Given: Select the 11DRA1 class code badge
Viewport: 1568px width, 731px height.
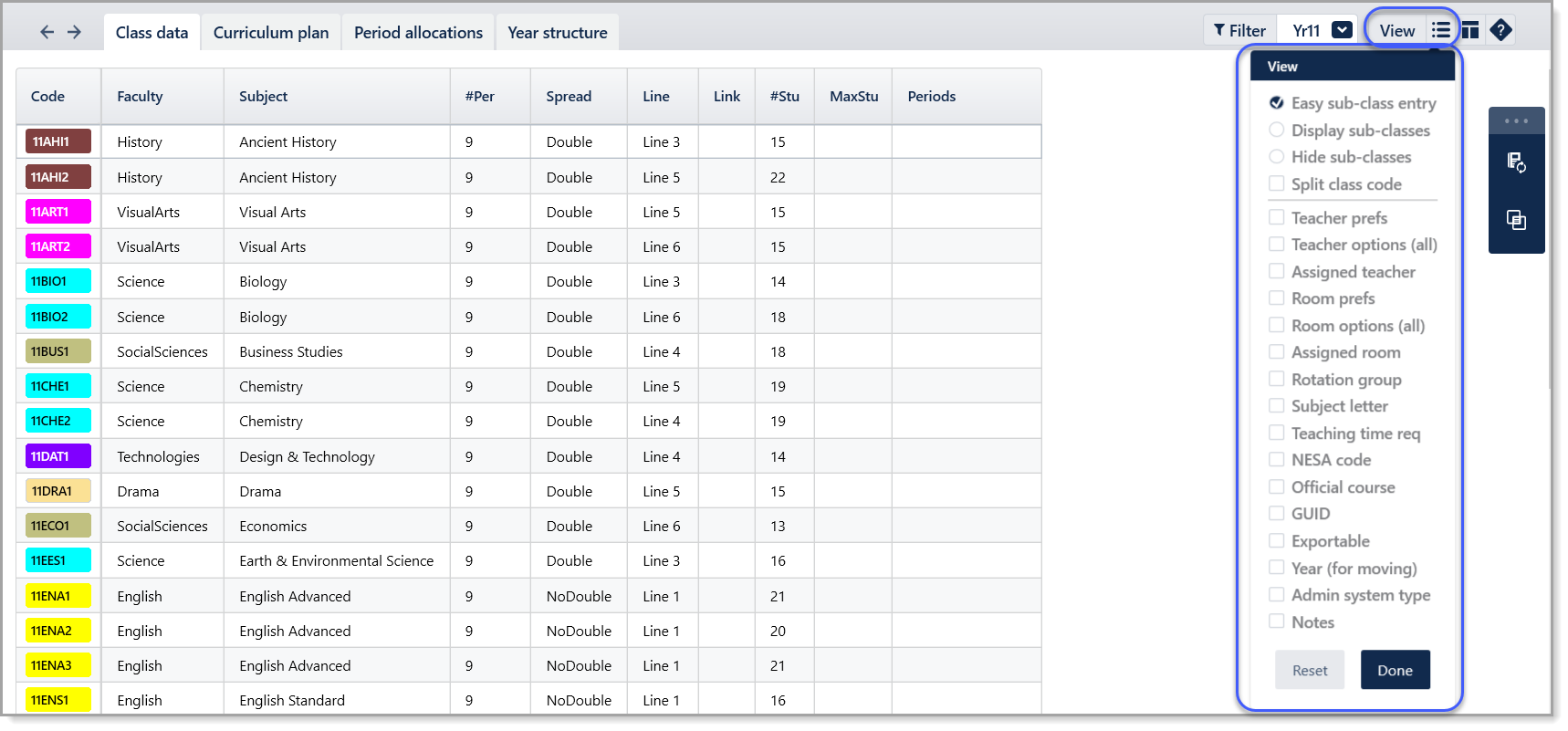Looking at the screenshot, I should click(58, 491).
